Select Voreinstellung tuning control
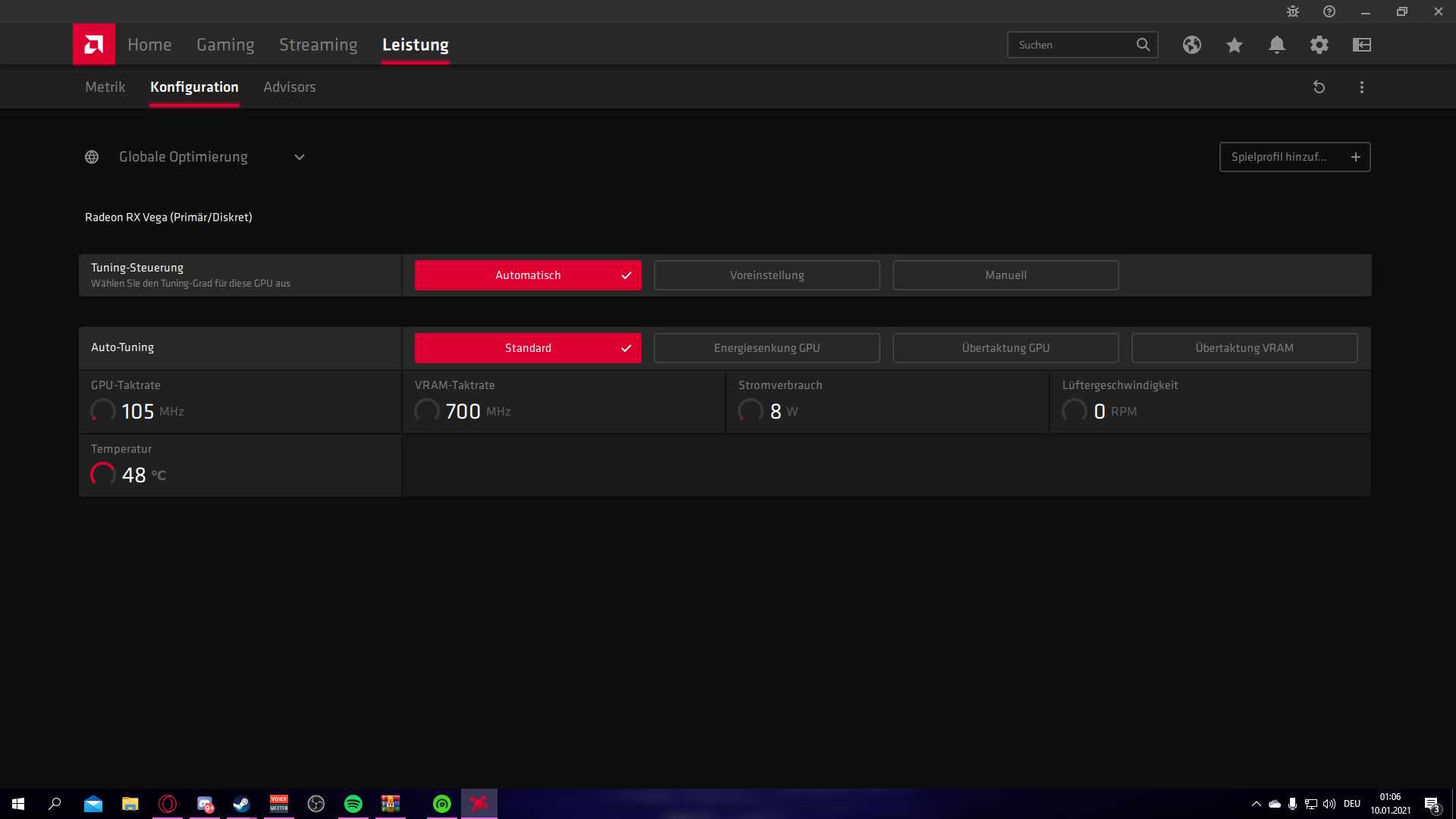 [x=766, y=275]
